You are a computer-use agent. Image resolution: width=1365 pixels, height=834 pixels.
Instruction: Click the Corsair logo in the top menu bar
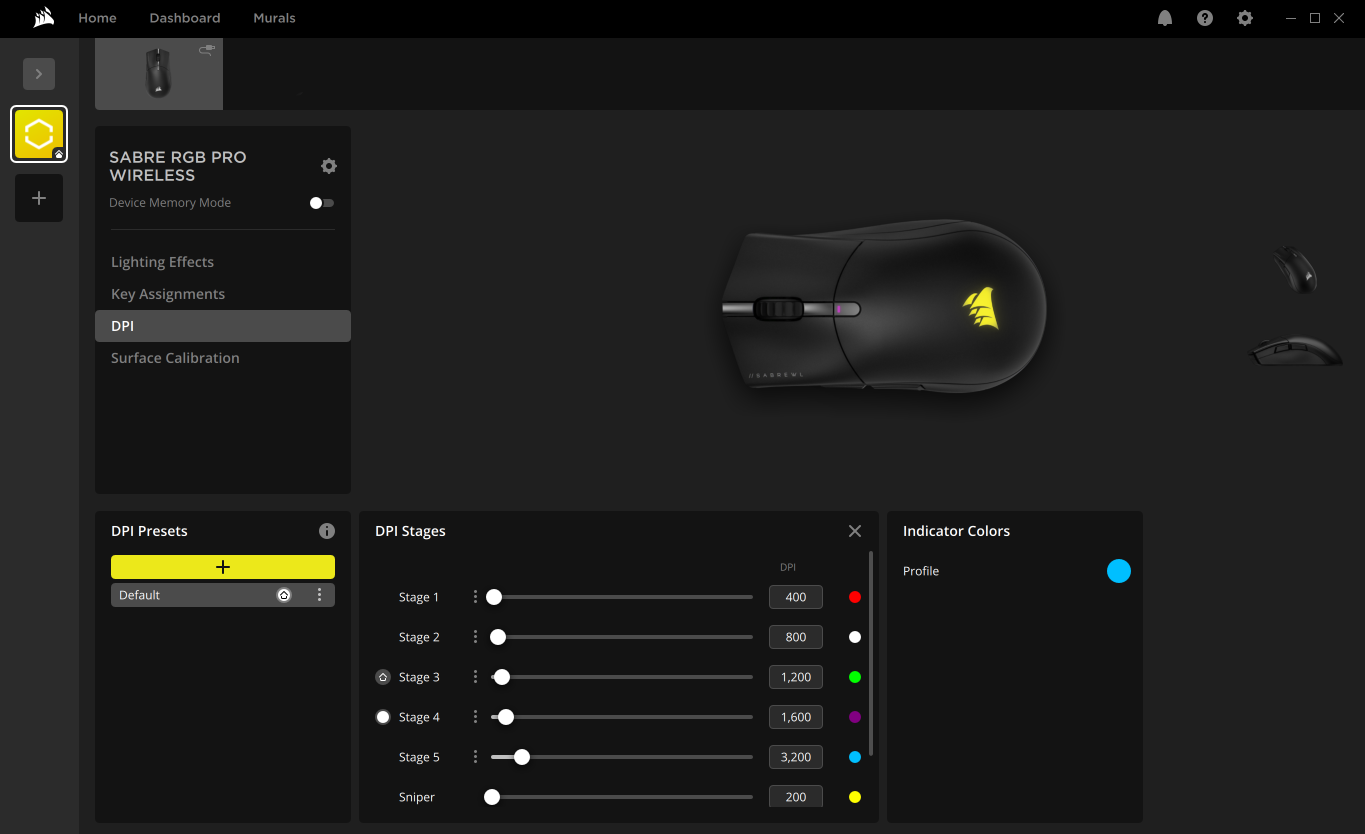coord(42,17)
